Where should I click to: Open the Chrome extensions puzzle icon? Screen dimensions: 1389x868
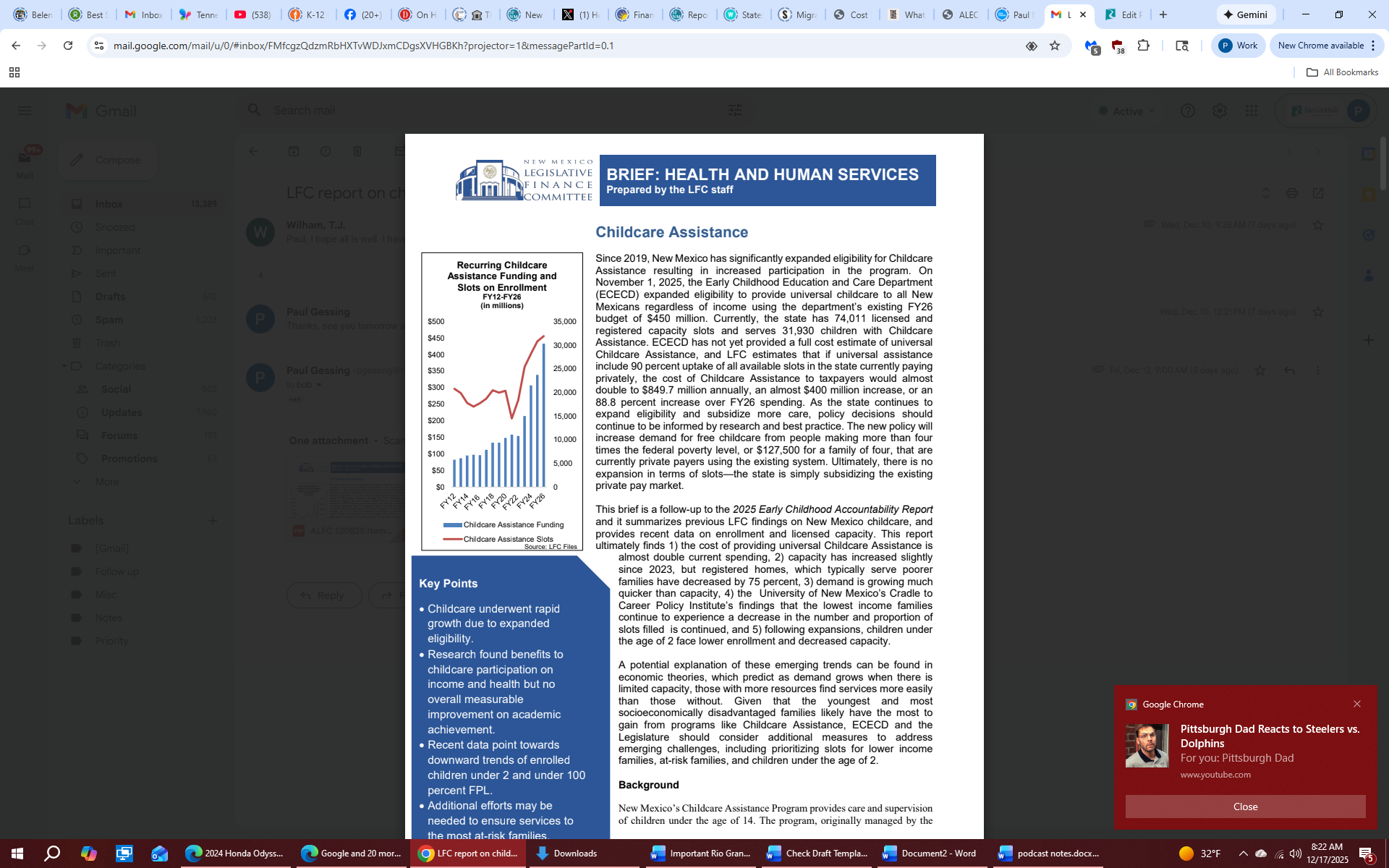point(1143,46)
